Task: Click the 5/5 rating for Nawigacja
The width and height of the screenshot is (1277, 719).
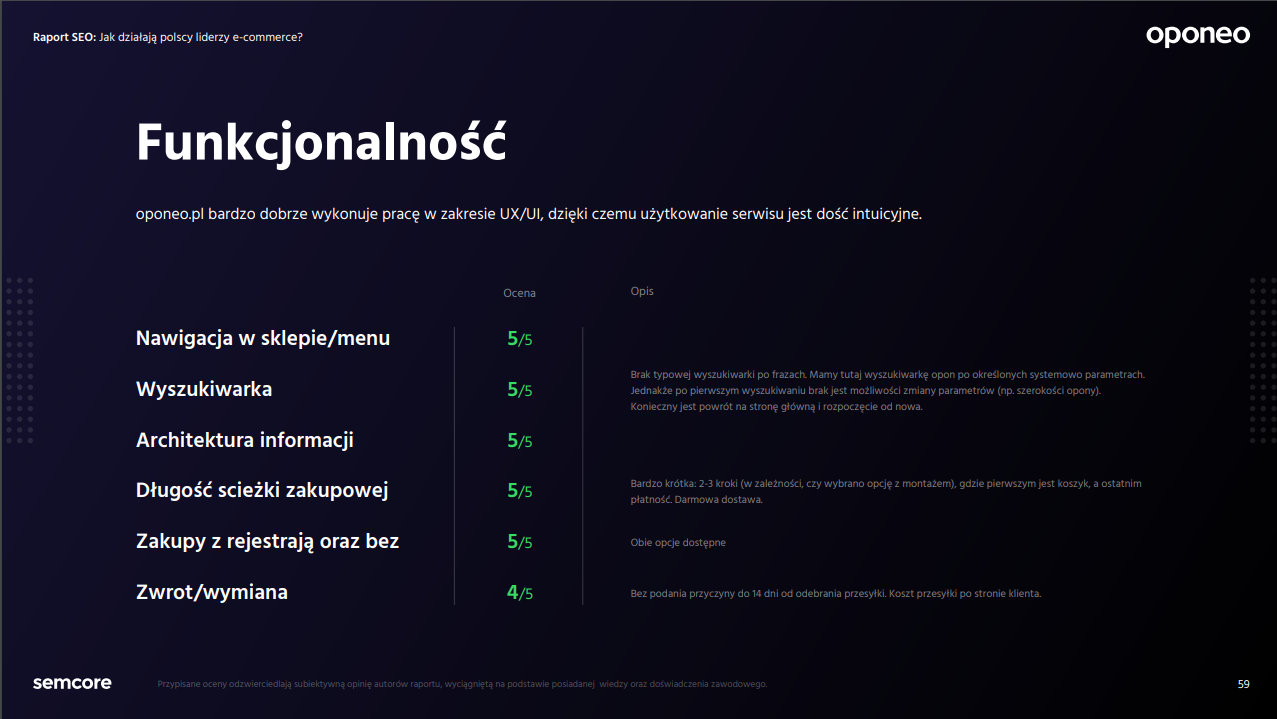Action: pyautogui.click(x=519, y=339)
